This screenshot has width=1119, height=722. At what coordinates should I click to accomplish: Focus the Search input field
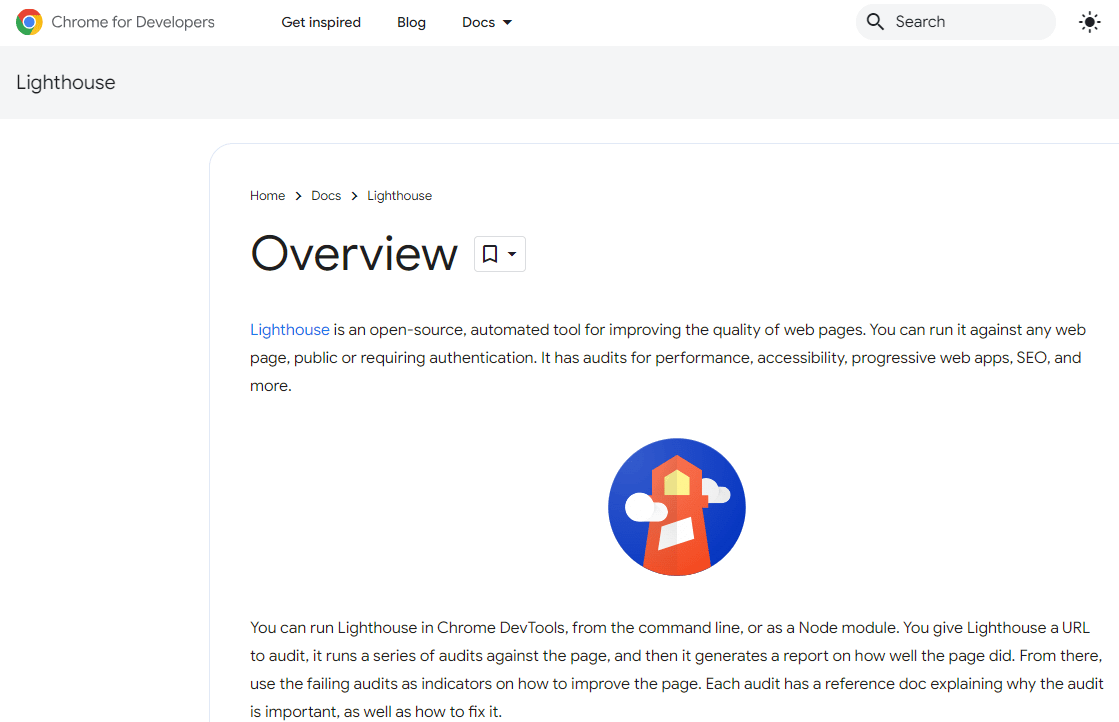coord(956,21)
